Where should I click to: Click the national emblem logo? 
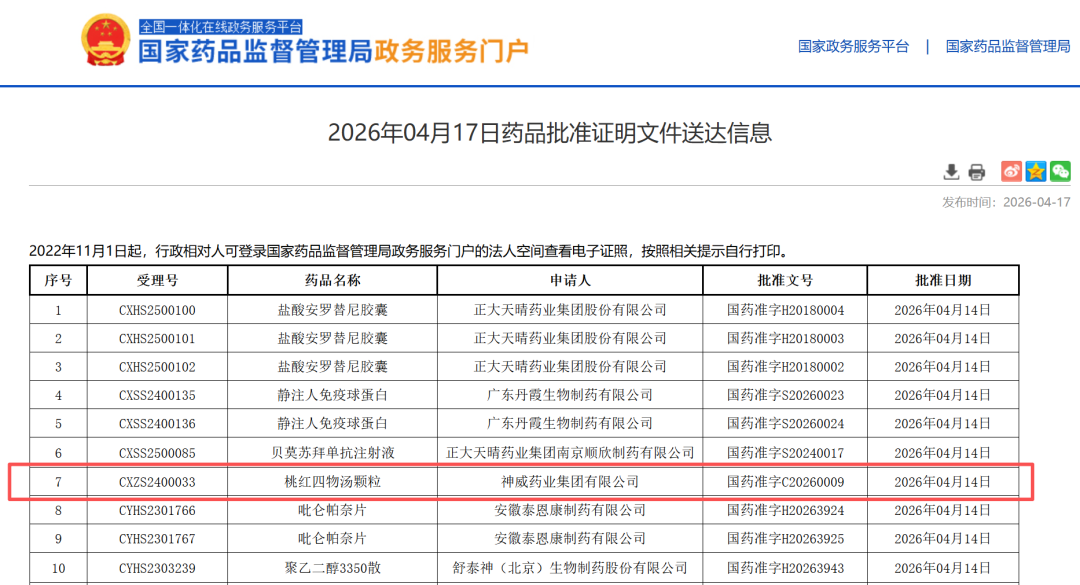(105, 42)
